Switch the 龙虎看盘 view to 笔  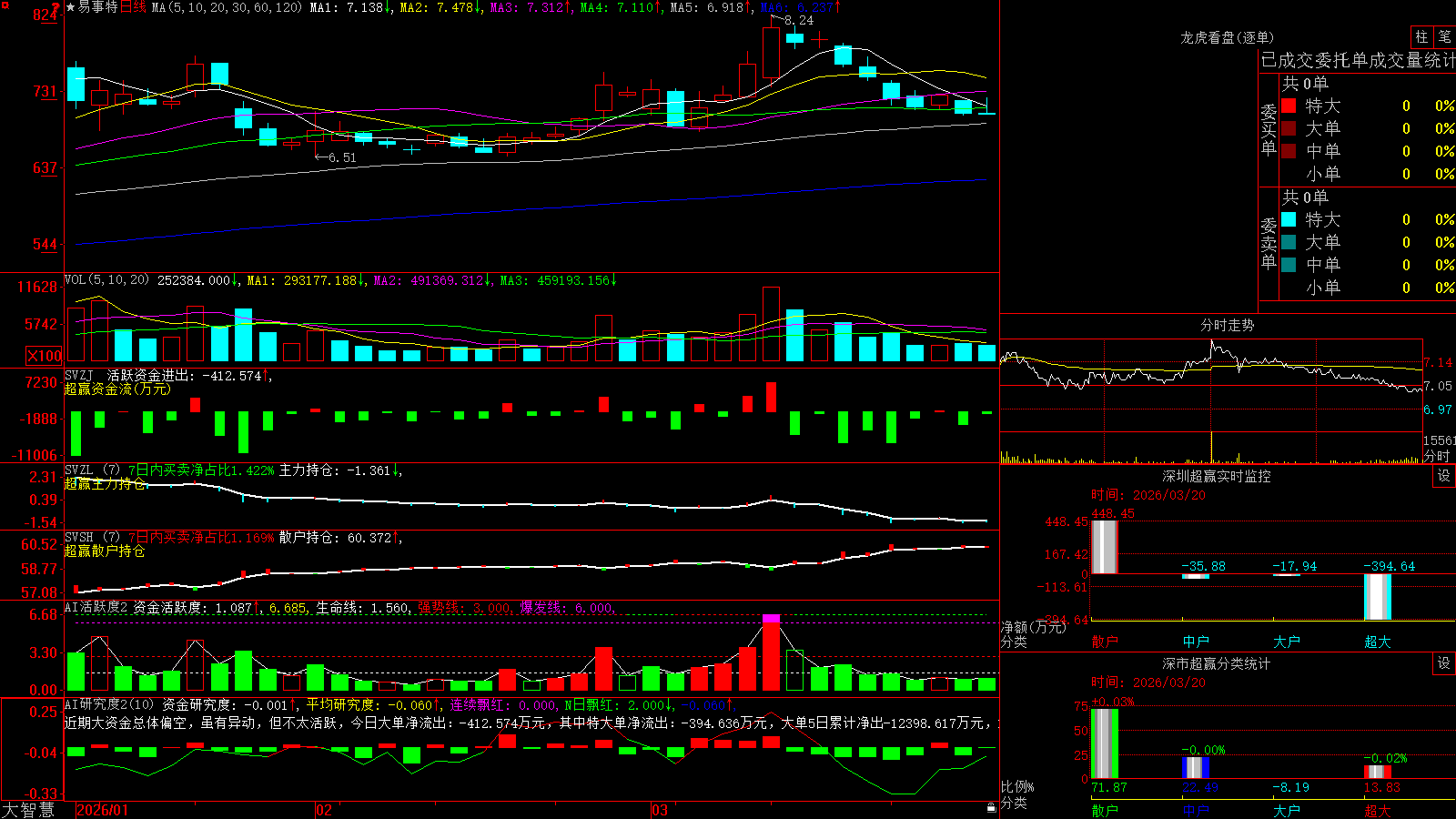tap(1444, 37)
